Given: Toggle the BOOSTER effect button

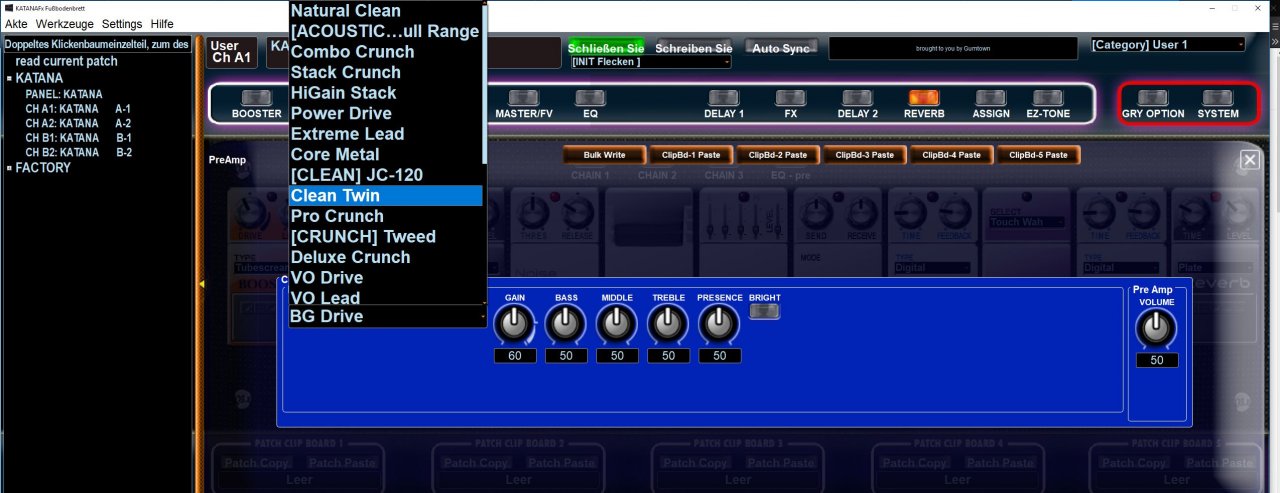Looking at the screenshot, I should [257, 98].
